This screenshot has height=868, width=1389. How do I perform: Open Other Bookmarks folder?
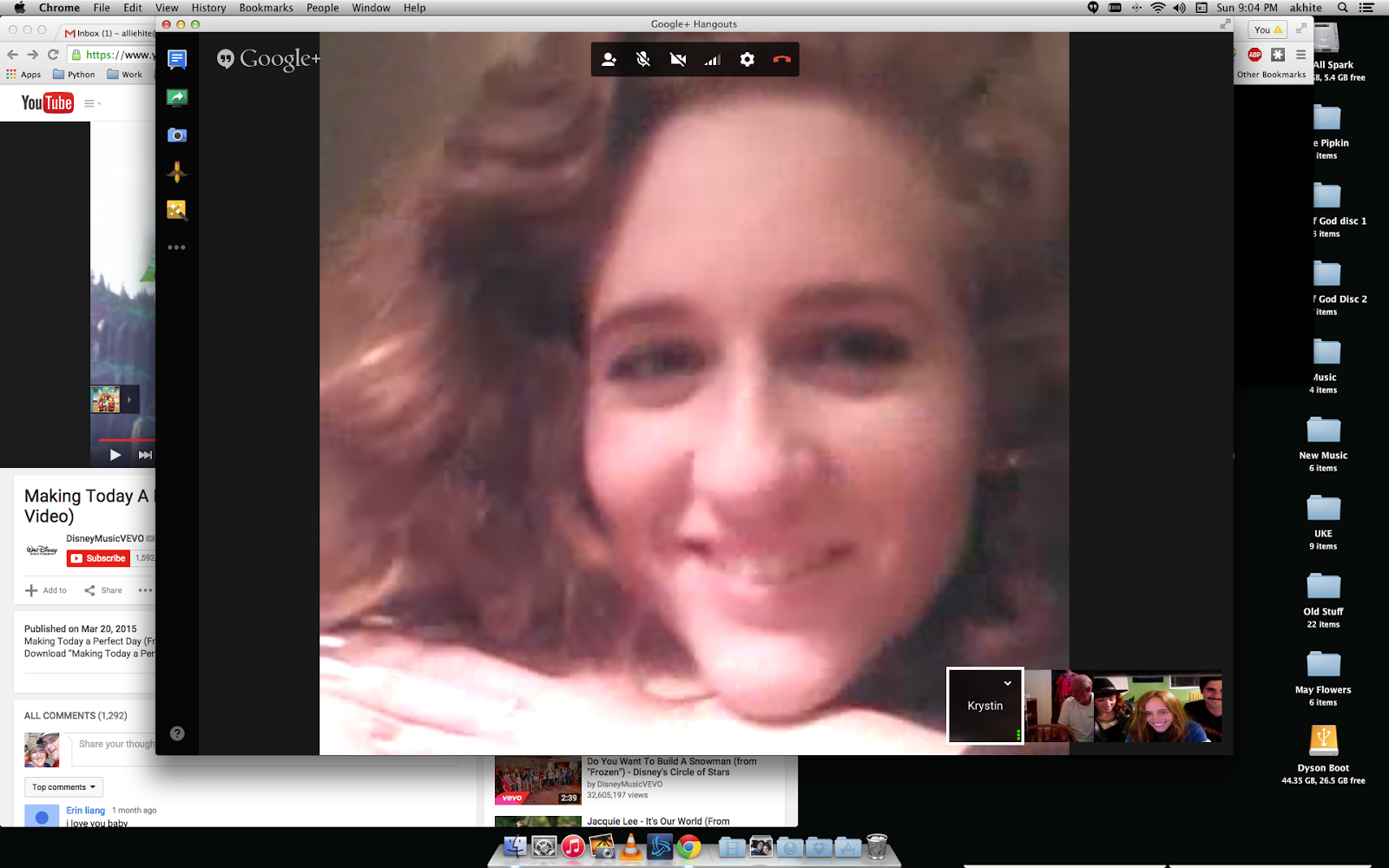coord(1271,75)
